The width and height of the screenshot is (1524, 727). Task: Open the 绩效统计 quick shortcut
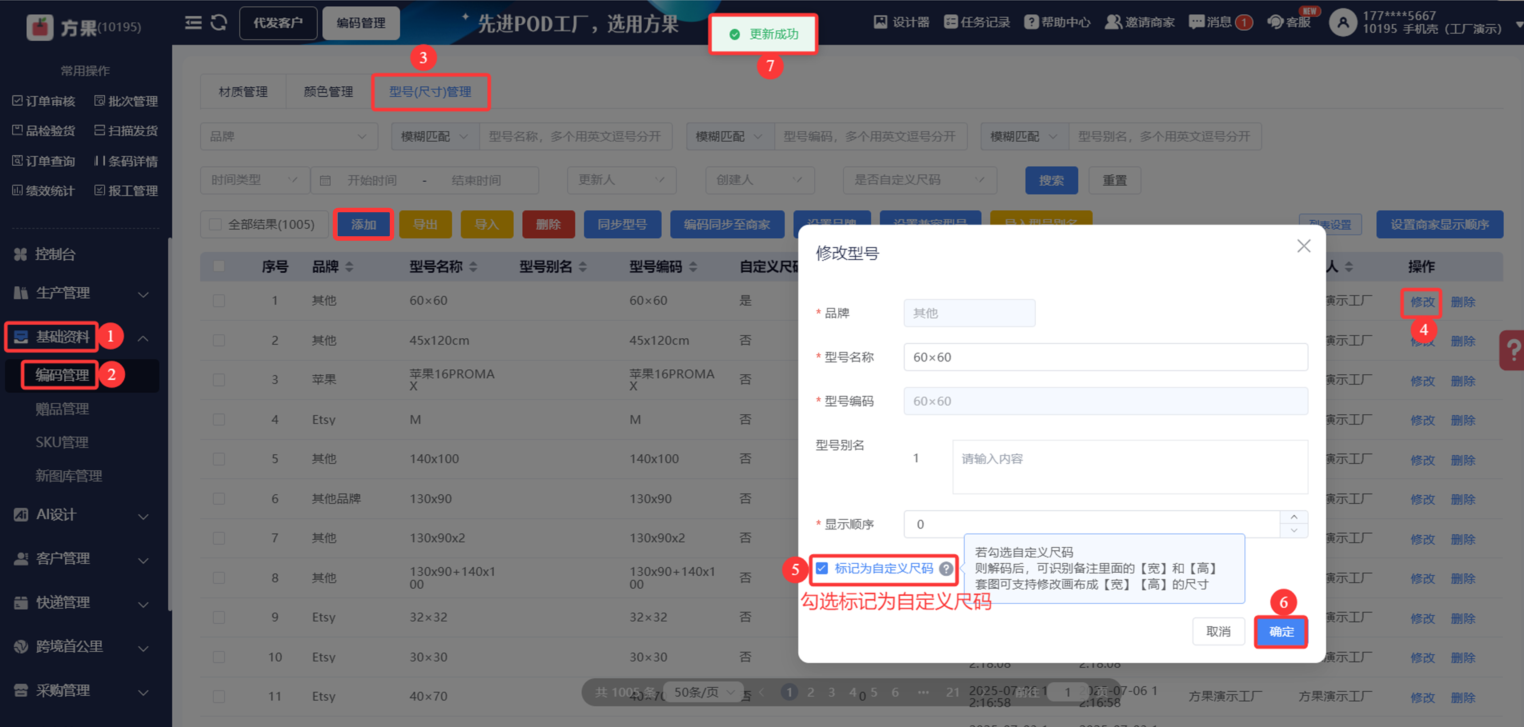(x=43, y=191)
